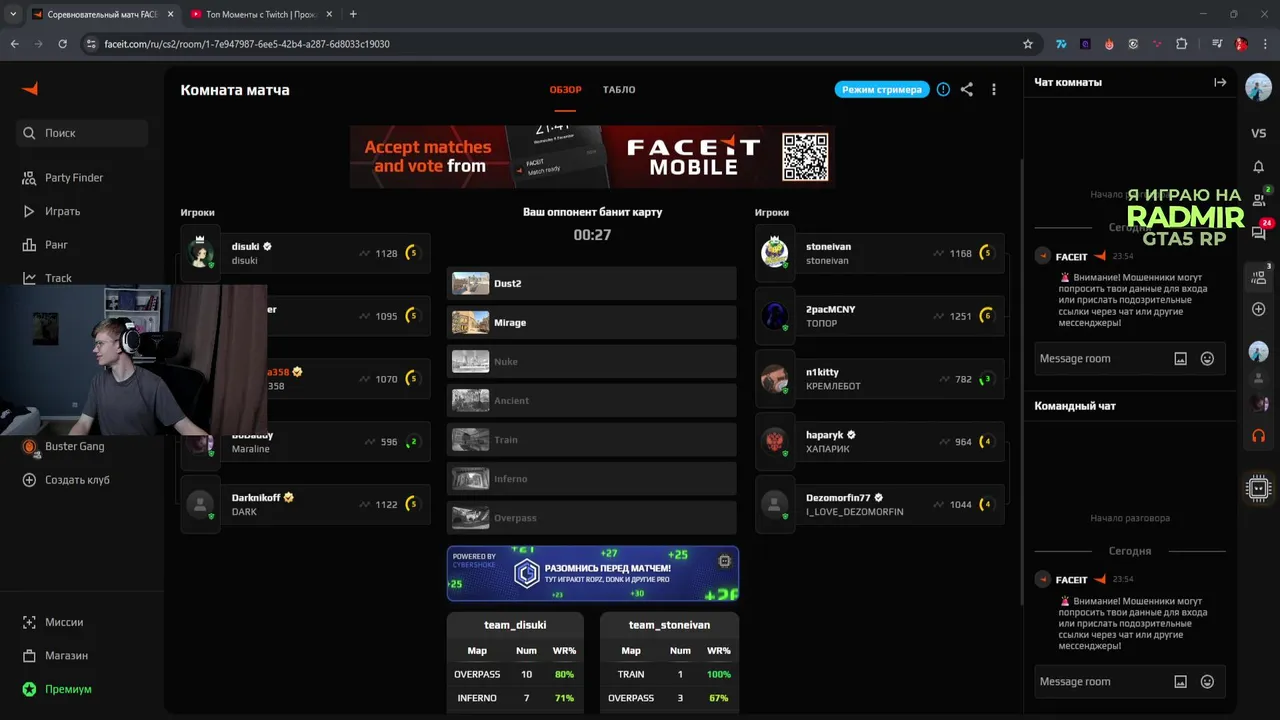Image resolution: width=1280 pixels, height=720 pixels.
Task: Open the party icon with badge 3
Action: [1258, 277]
